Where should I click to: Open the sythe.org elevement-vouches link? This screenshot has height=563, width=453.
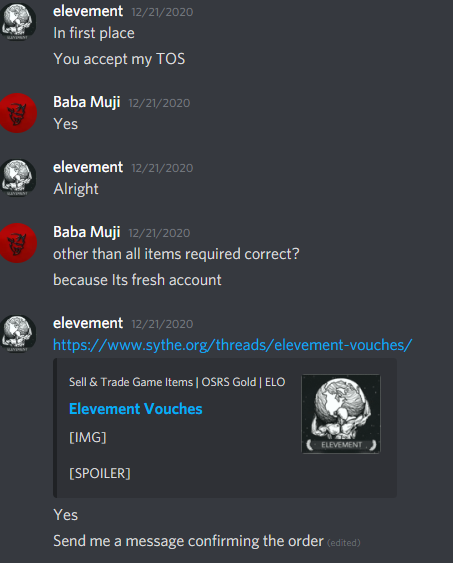point(233,345)
